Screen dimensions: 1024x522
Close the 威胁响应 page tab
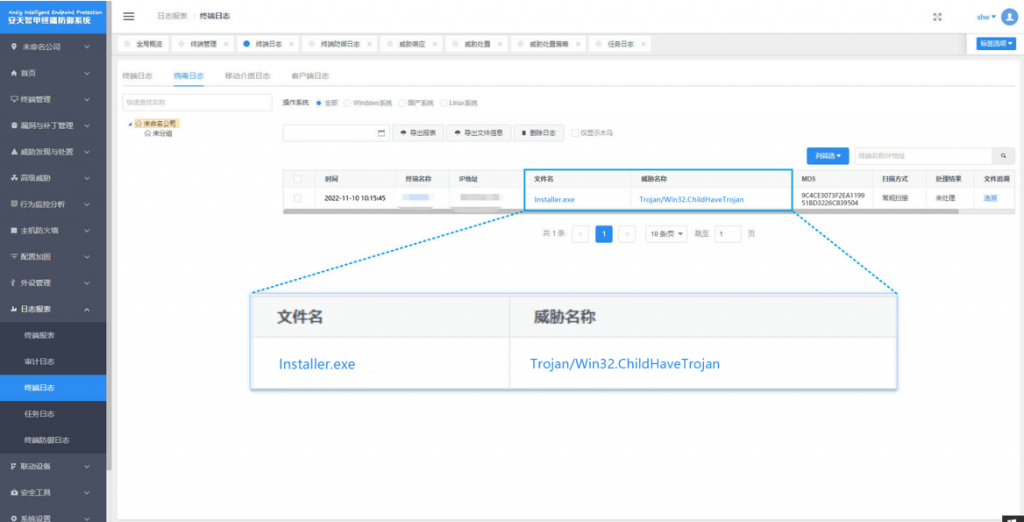tap(434, 44)
